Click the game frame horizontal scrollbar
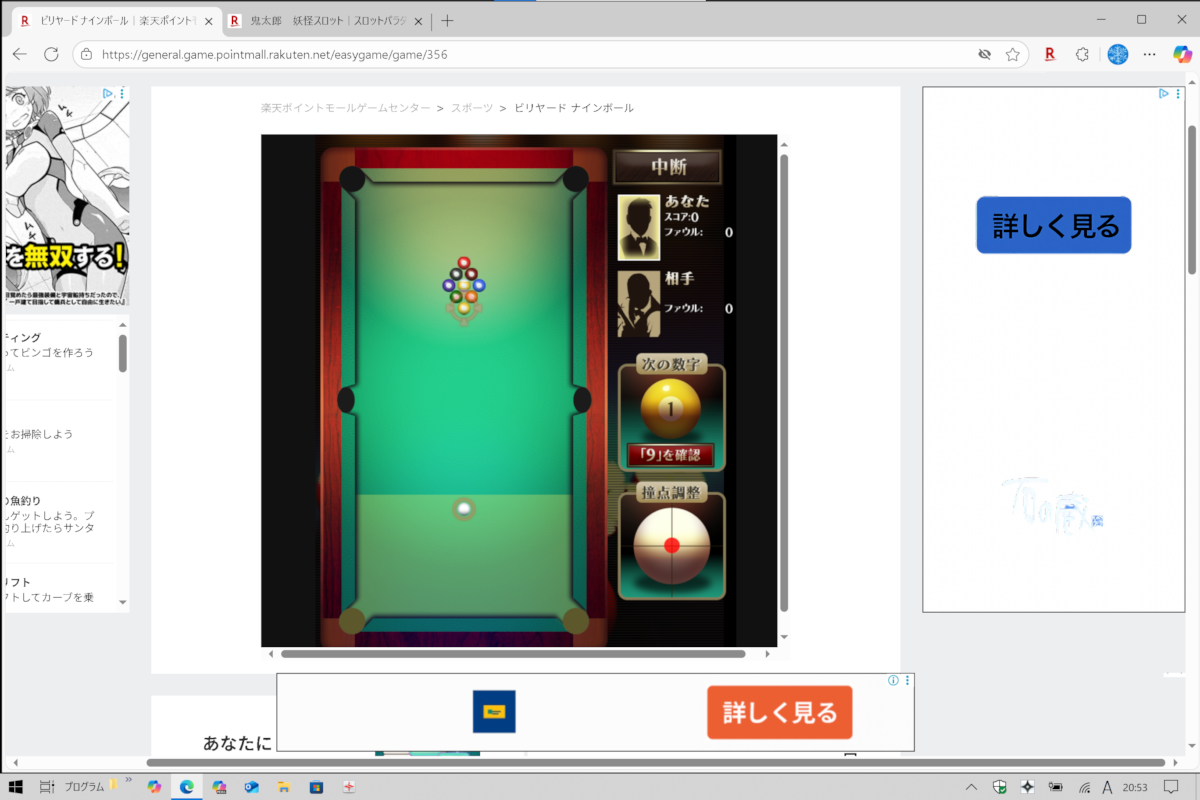Viewport: 1200px width, 800px height. tap(513, 654)
